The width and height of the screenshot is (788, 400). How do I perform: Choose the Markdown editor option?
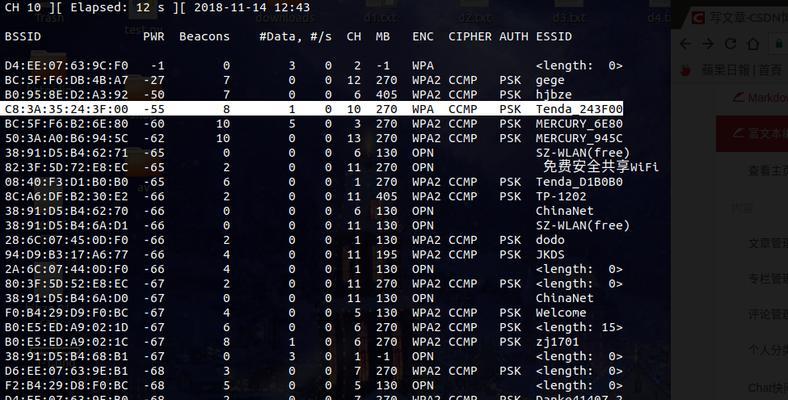(760, 97)
